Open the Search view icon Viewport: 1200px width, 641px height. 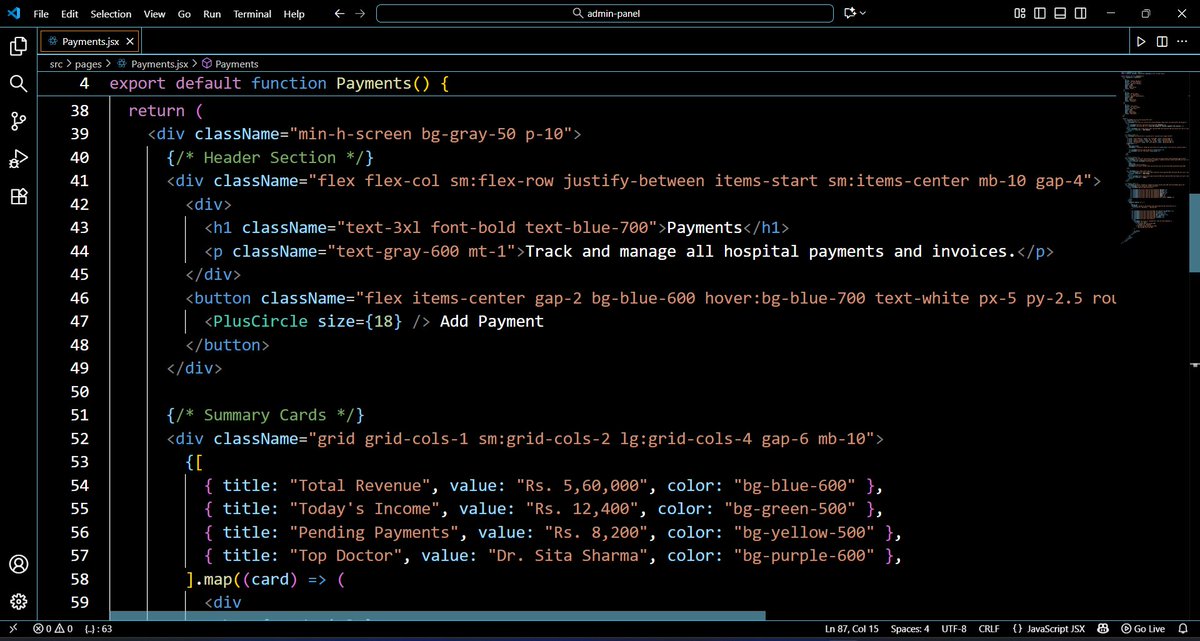click(x=18, y=83)
